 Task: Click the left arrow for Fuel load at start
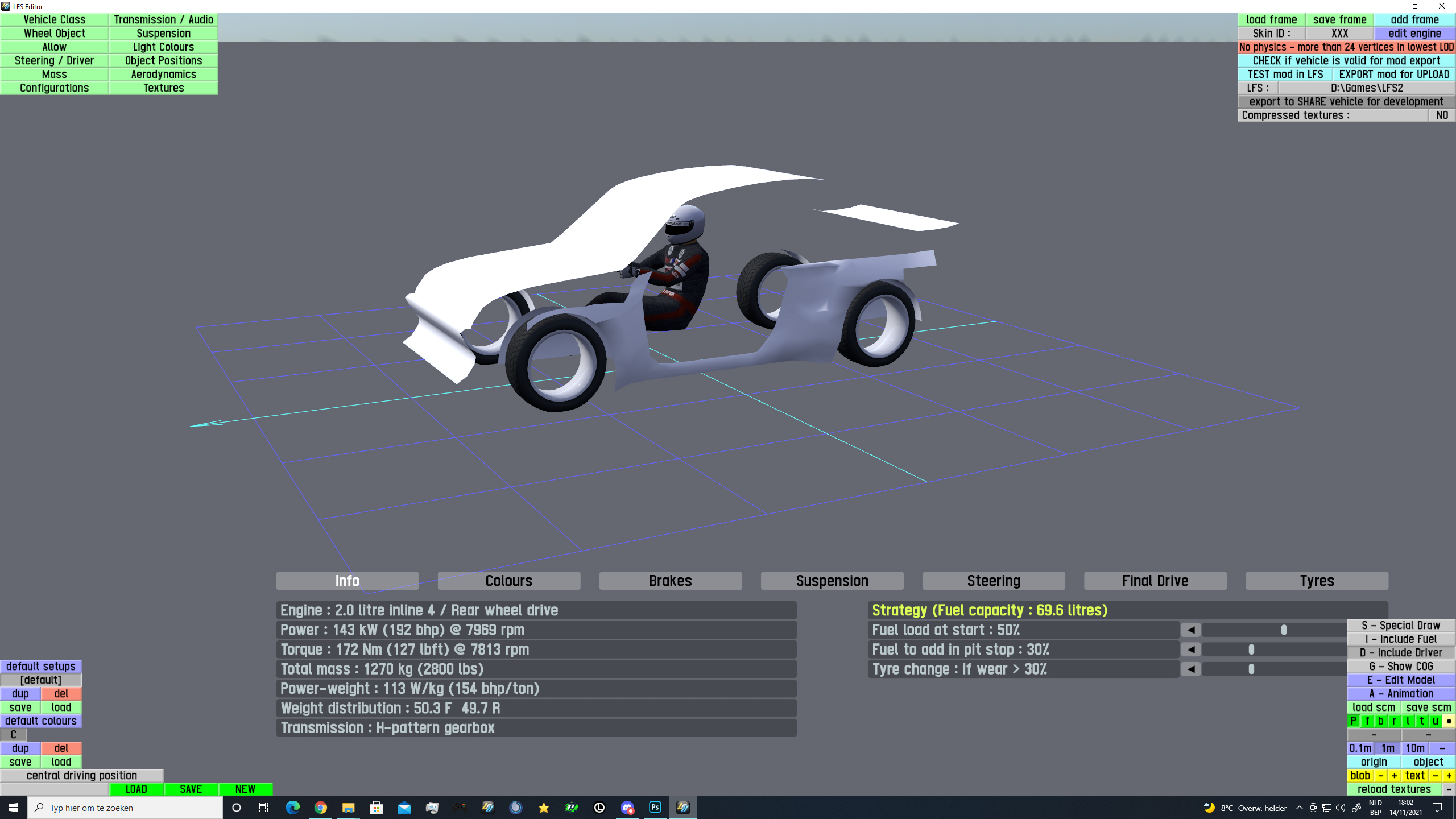click(x=1190, y=630)
